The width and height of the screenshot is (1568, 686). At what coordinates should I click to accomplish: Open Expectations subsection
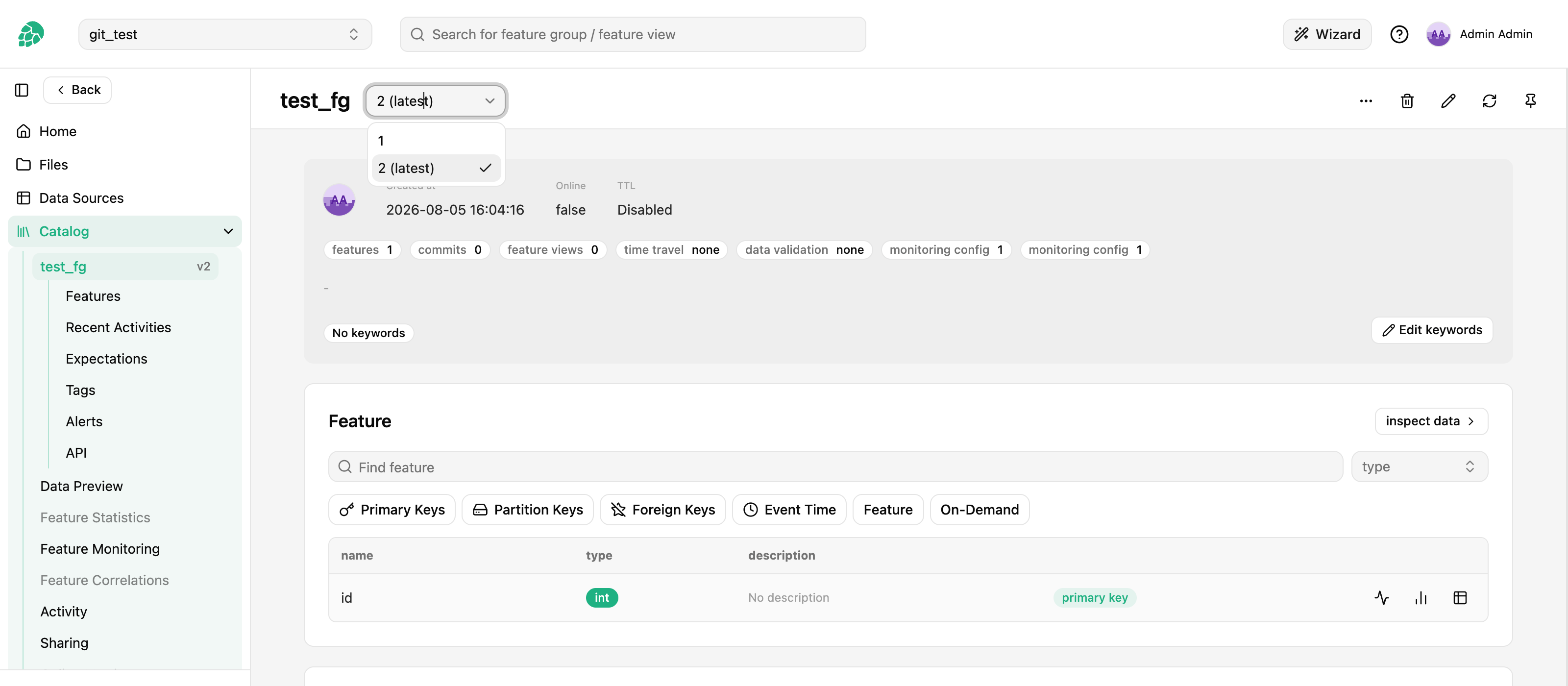point(106,359)
